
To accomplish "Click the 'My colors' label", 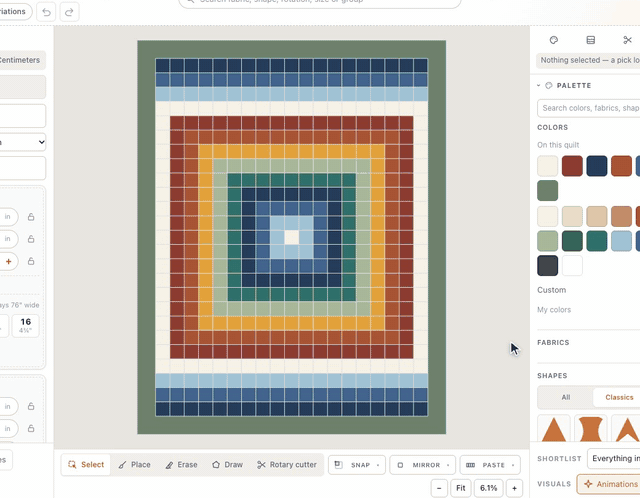I will tap(554, 310).
